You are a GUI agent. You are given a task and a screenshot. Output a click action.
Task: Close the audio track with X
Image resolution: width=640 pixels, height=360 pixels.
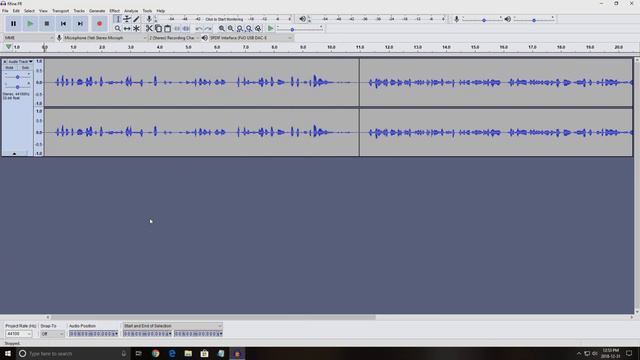[5, 62]
